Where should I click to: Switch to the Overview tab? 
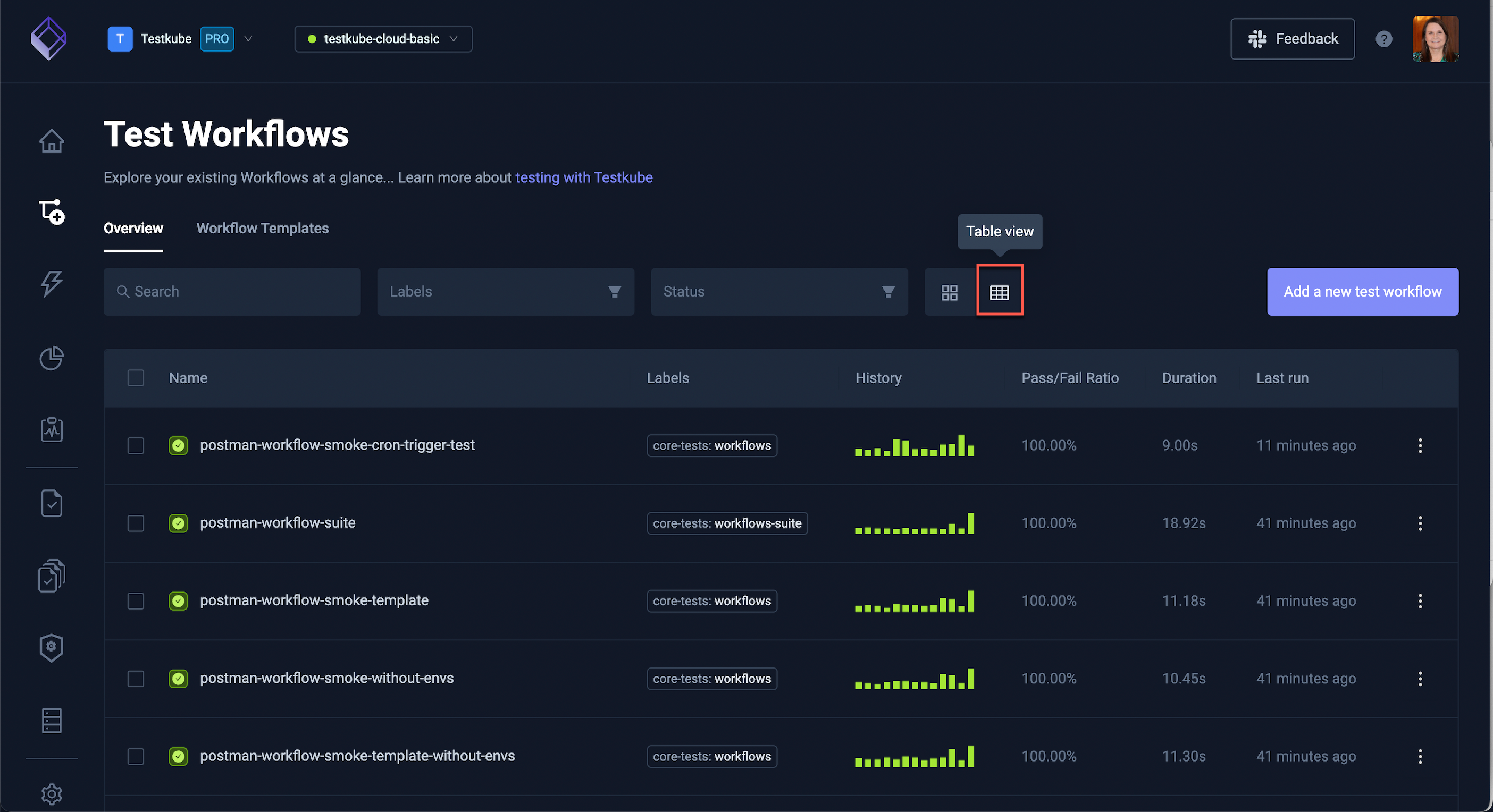tap(133, 228)
